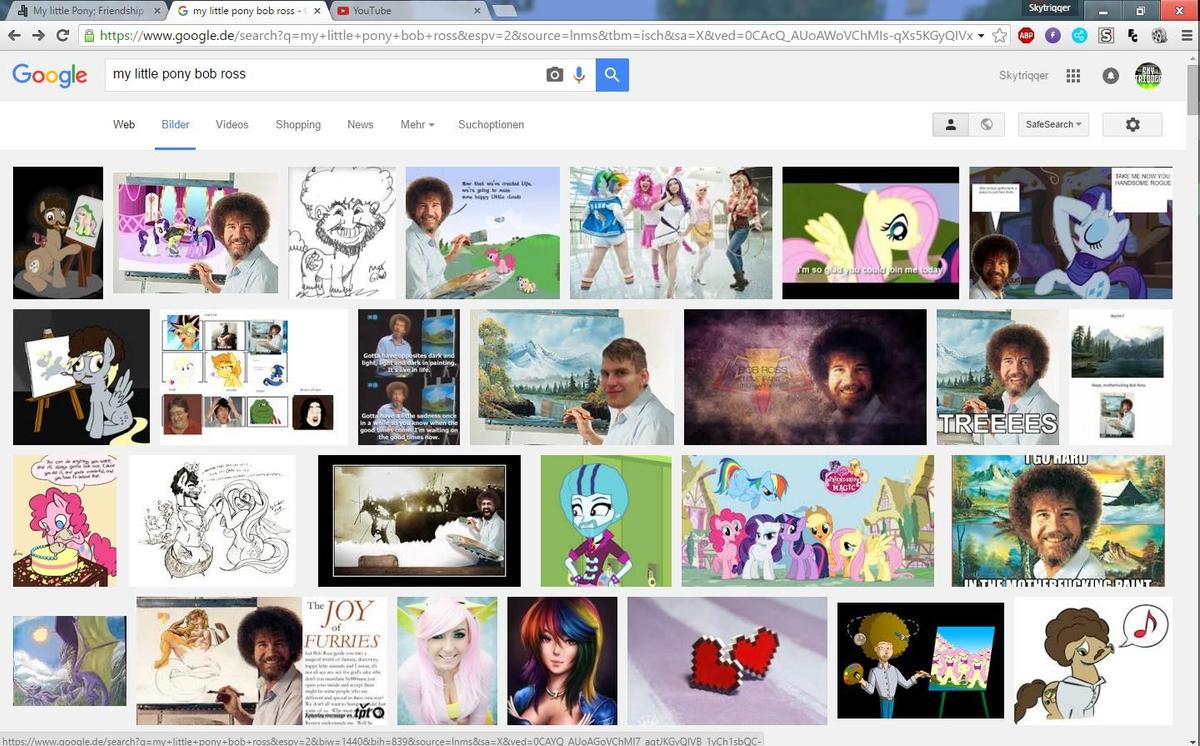Viewport: 1200px width, 746px height.
Task: Open Google notifications bell
Action: tap(1110, 76)
